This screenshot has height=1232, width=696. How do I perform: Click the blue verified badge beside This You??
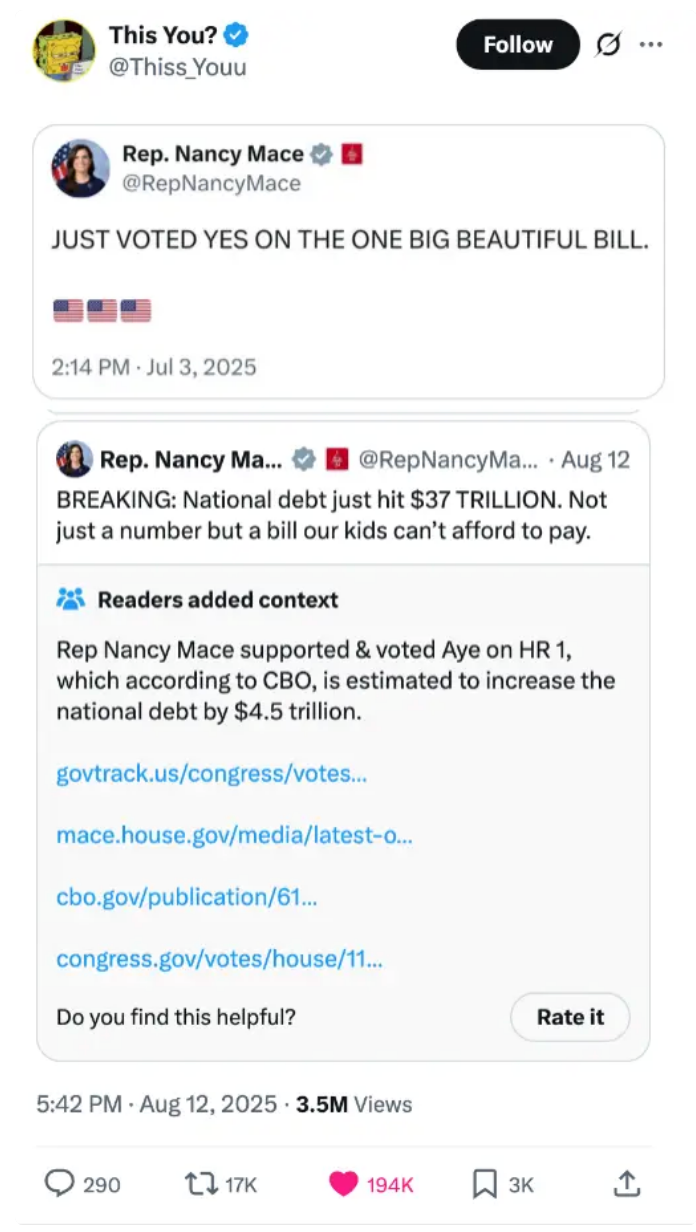pyautogui.click(x=234, y=35)
